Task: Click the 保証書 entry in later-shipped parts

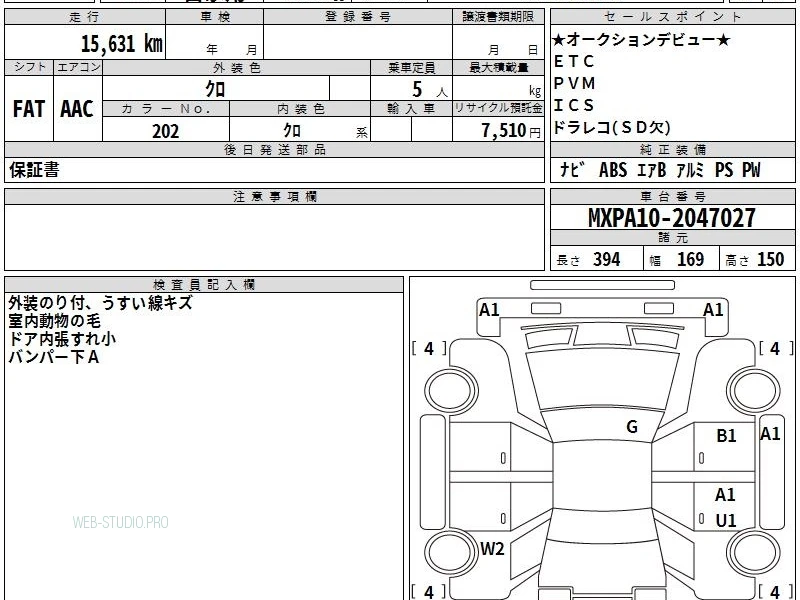Action: point(34,170)
